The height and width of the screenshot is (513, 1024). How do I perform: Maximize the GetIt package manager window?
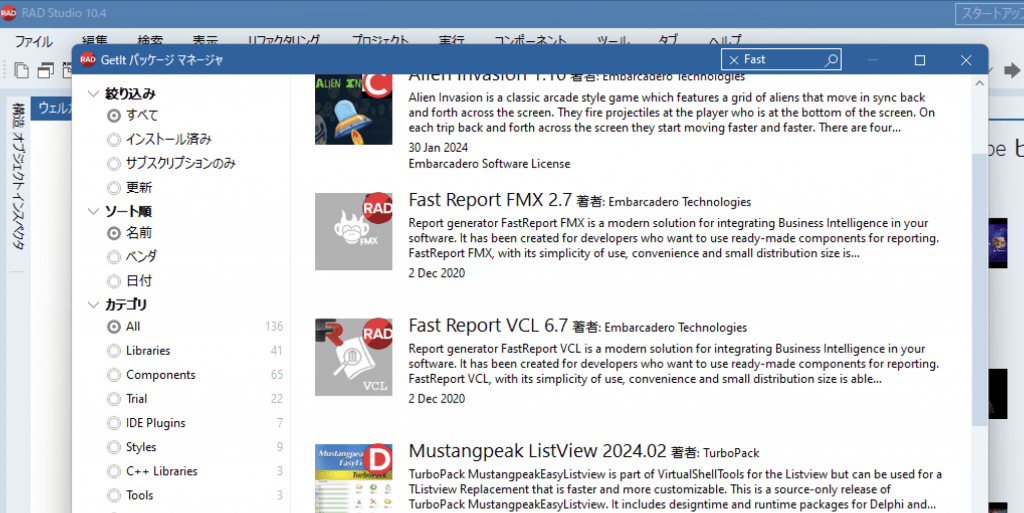[920, 60]
